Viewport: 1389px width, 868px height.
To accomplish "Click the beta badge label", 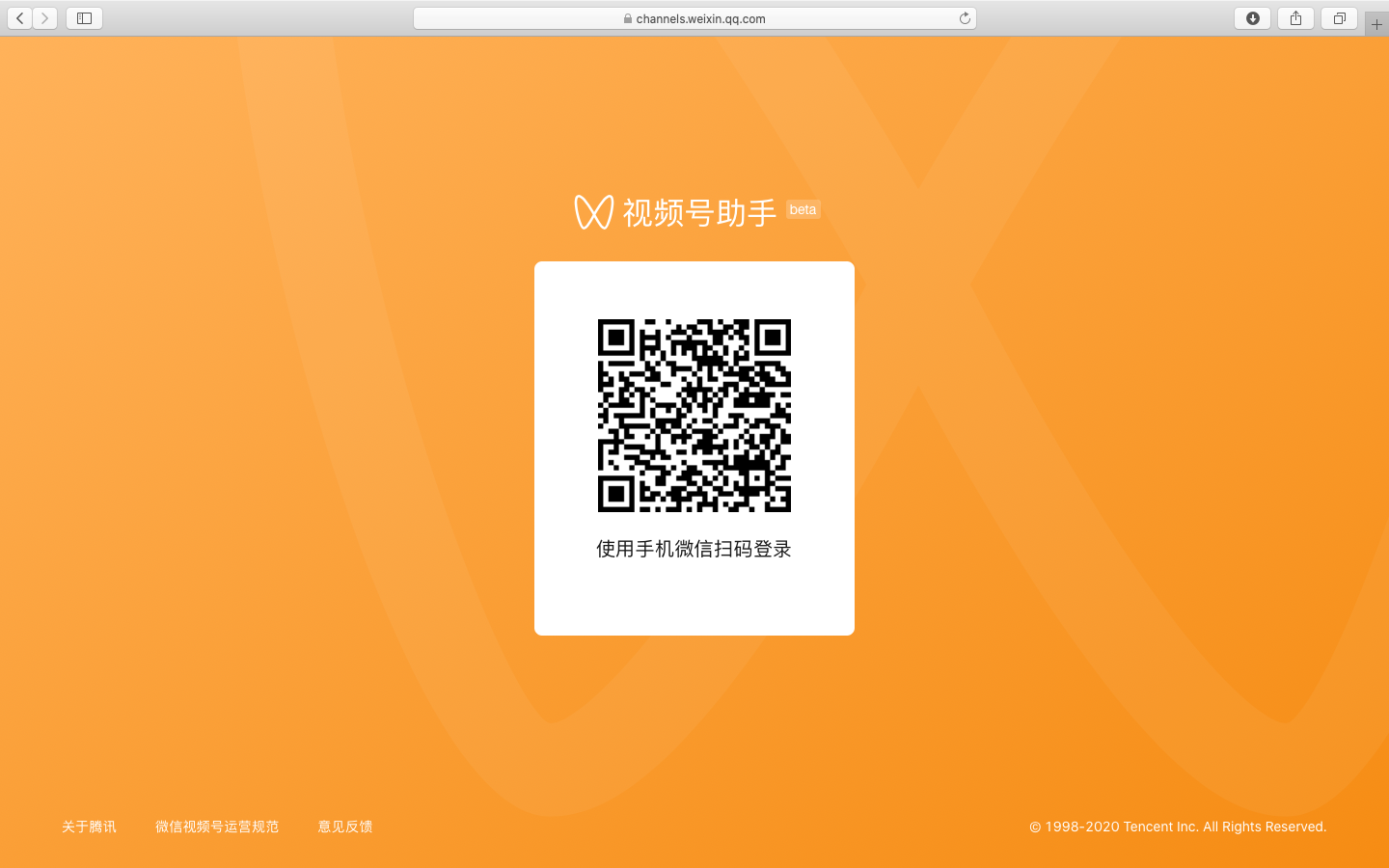I will pos(803,209).
